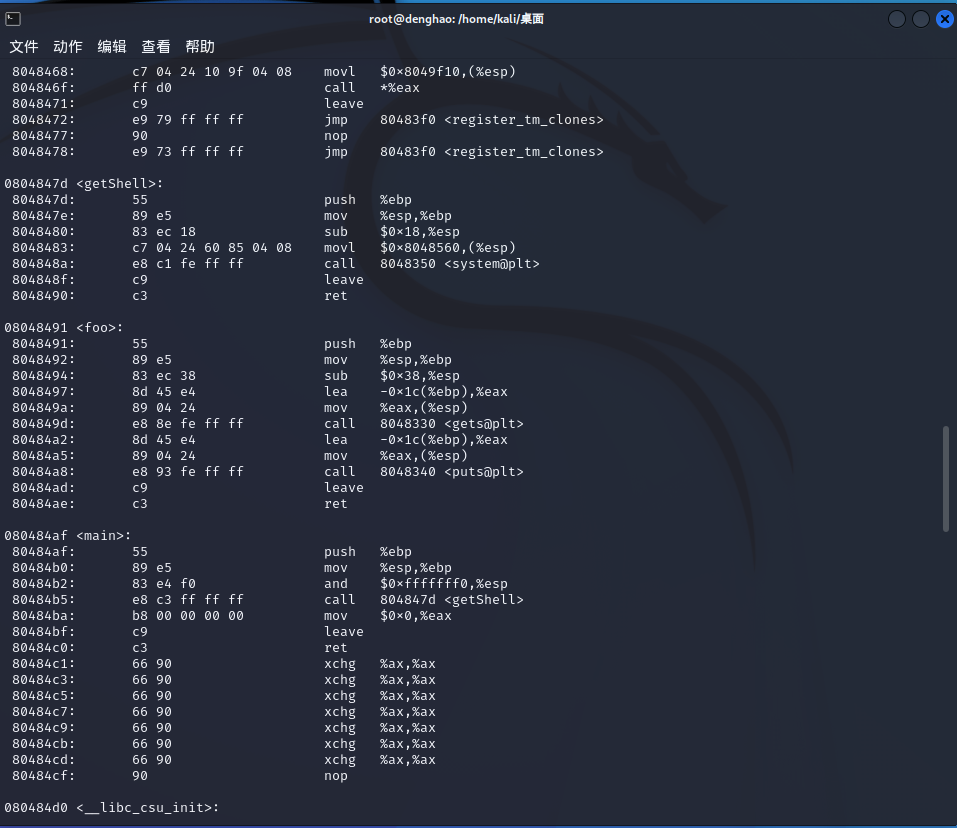Click the sub $0x38,%esp instruction
957x828 pixels.
click(x=392, y=376)
